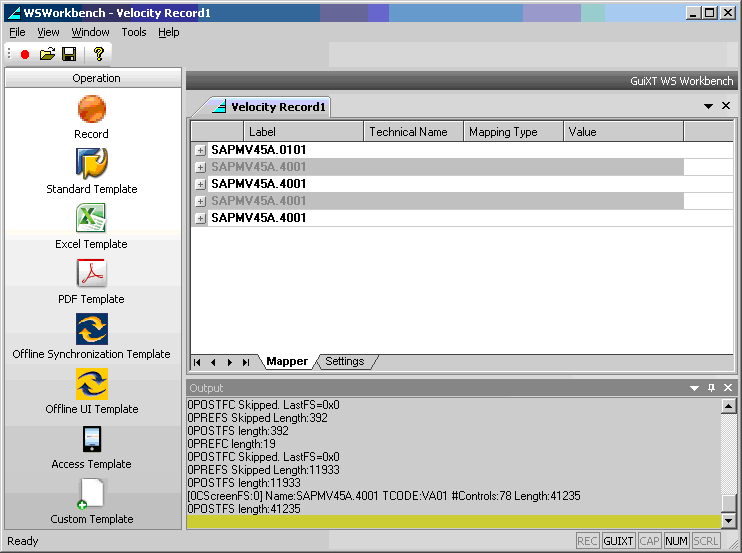Expand the first bold SAPMV45A.4001 row
Image resolution: width=742 pixels, height=553 pixels.
pos(201,184)
